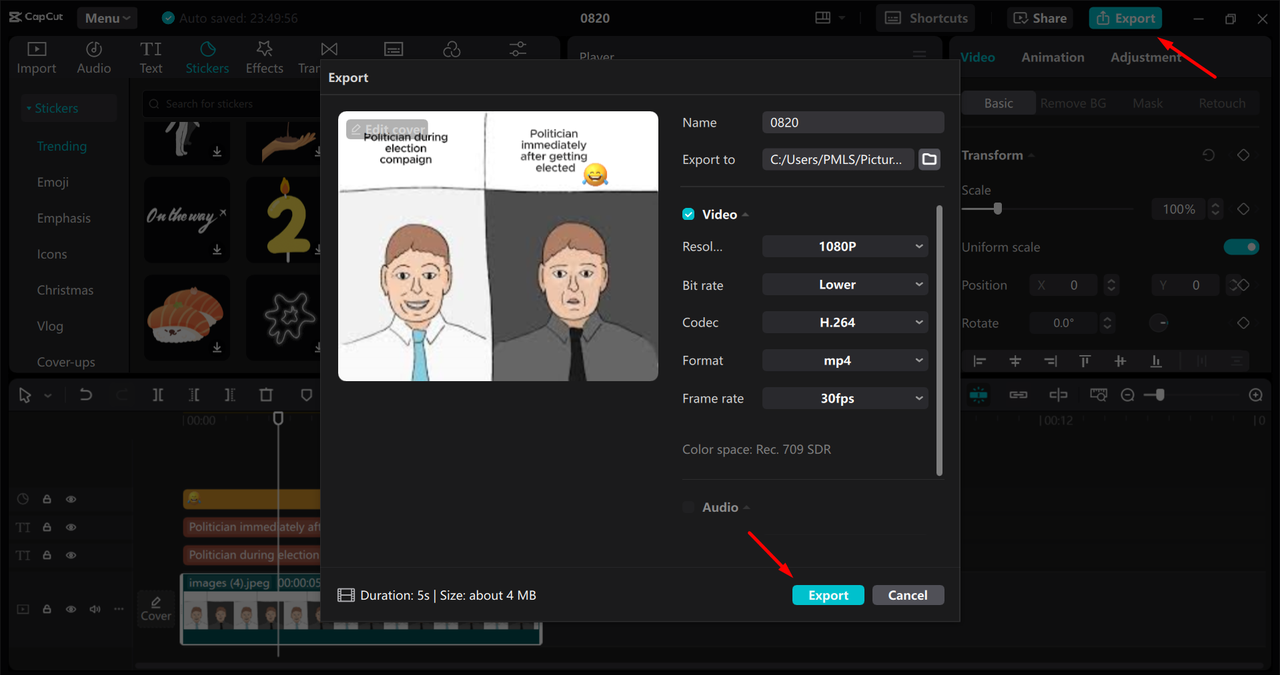Open the Frame rate 30fps dropdown
Image resolution: width=1280 pixels, height=675 pixels.
click(x=845, y=398)
